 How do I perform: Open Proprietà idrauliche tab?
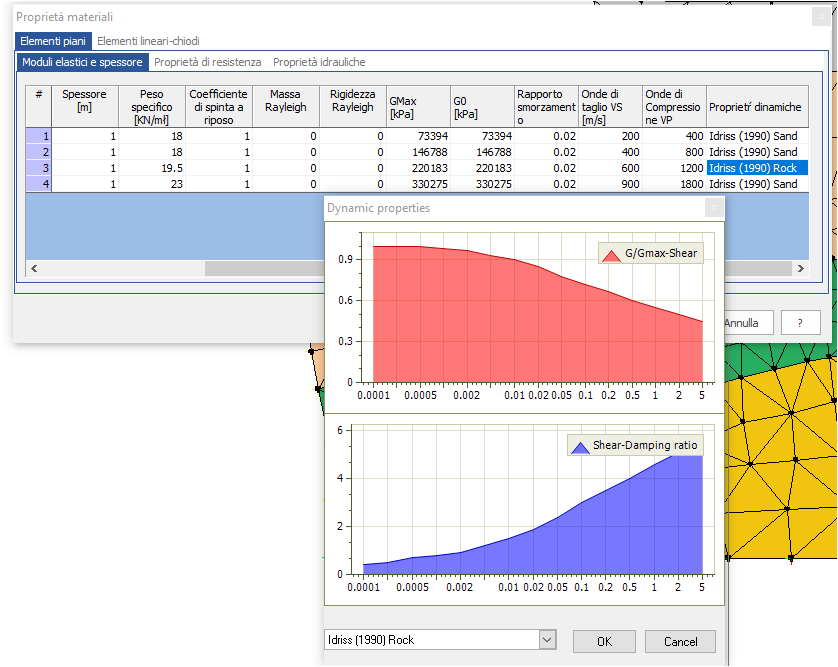tap(319, 62)
